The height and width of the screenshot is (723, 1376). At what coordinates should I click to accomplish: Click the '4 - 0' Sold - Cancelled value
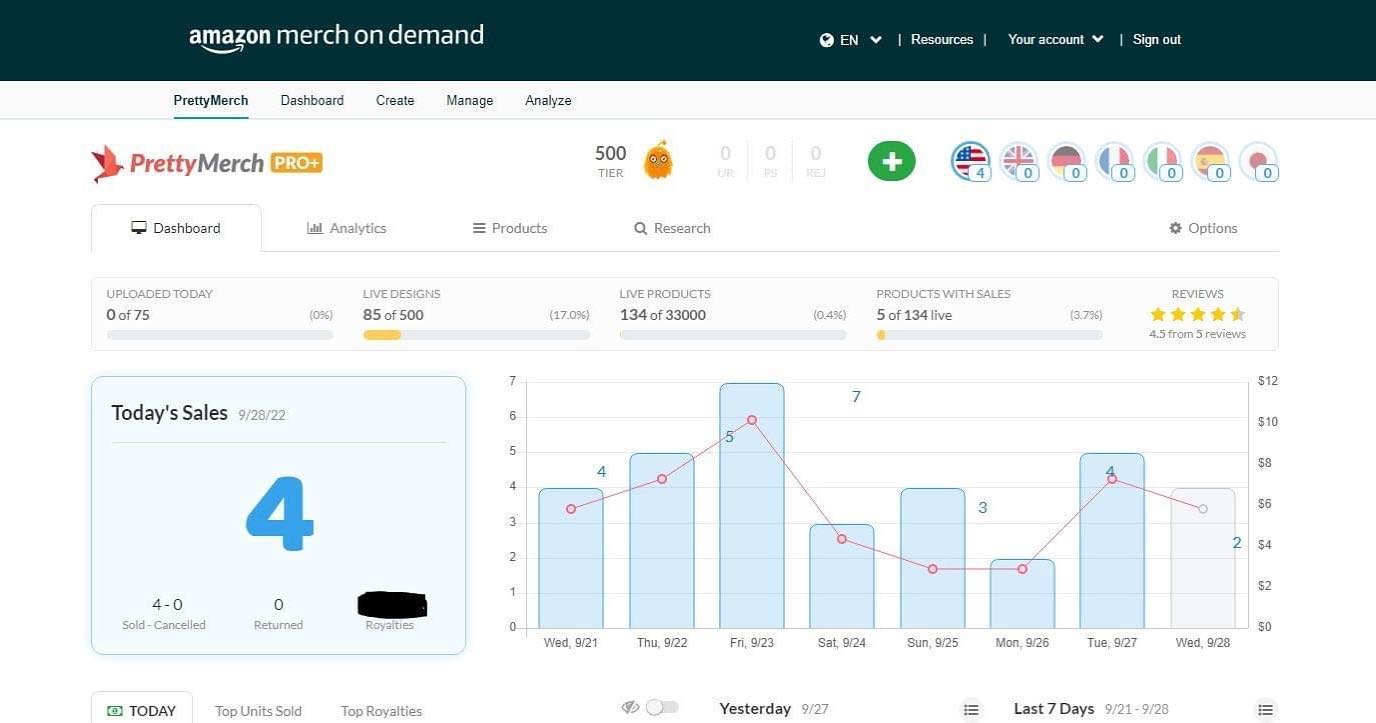tap(167, 604)
